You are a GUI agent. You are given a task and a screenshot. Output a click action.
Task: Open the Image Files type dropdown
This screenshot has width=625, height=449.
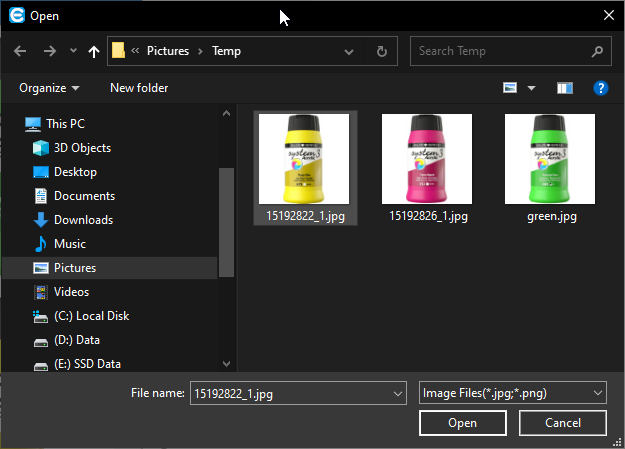512,393
